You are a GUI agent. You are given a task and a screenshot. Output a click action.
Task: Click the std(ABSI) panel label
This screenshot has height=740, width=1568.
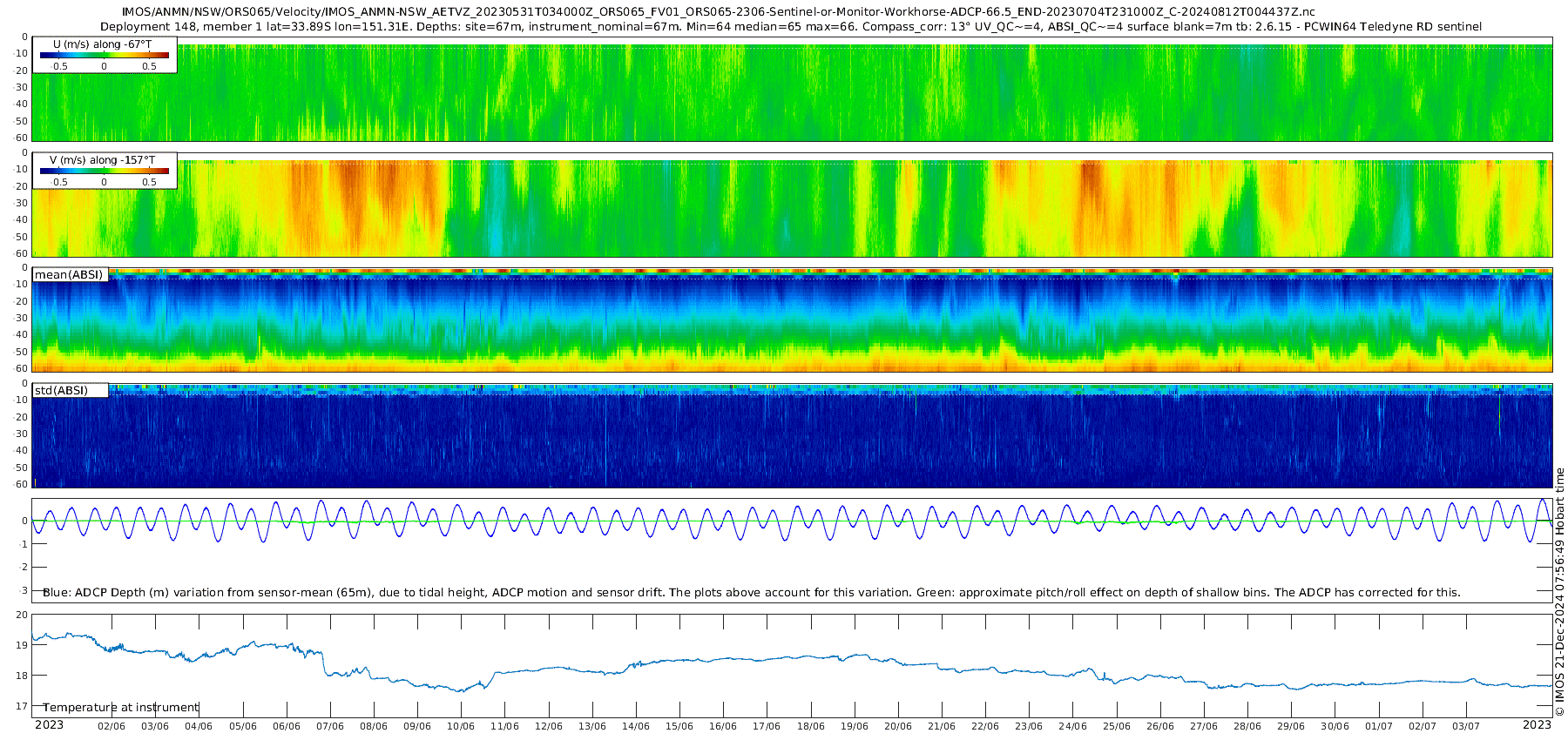click(62, 391)
